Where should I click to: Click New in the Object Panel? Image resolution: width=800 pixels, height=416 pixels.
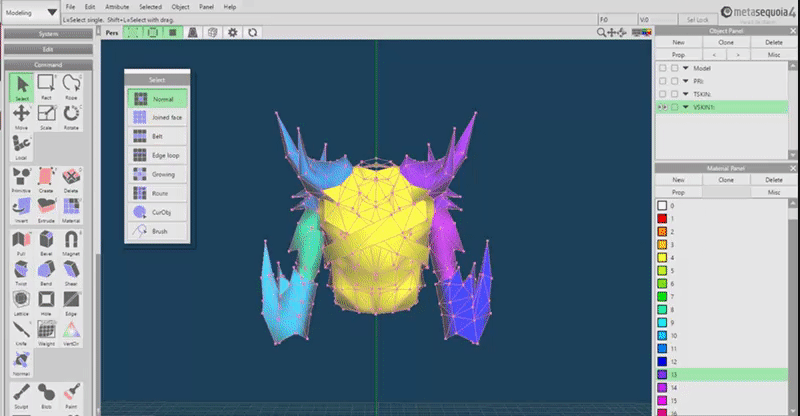[x=678, y=42]
